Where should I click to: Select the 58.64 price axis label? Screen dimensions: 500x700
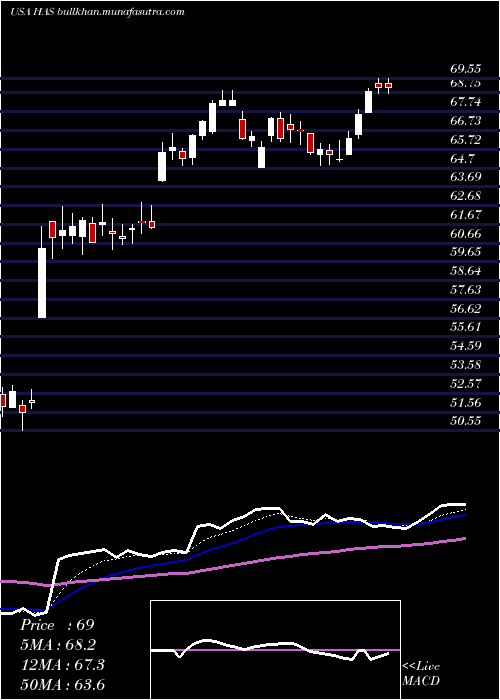point(466,271)
